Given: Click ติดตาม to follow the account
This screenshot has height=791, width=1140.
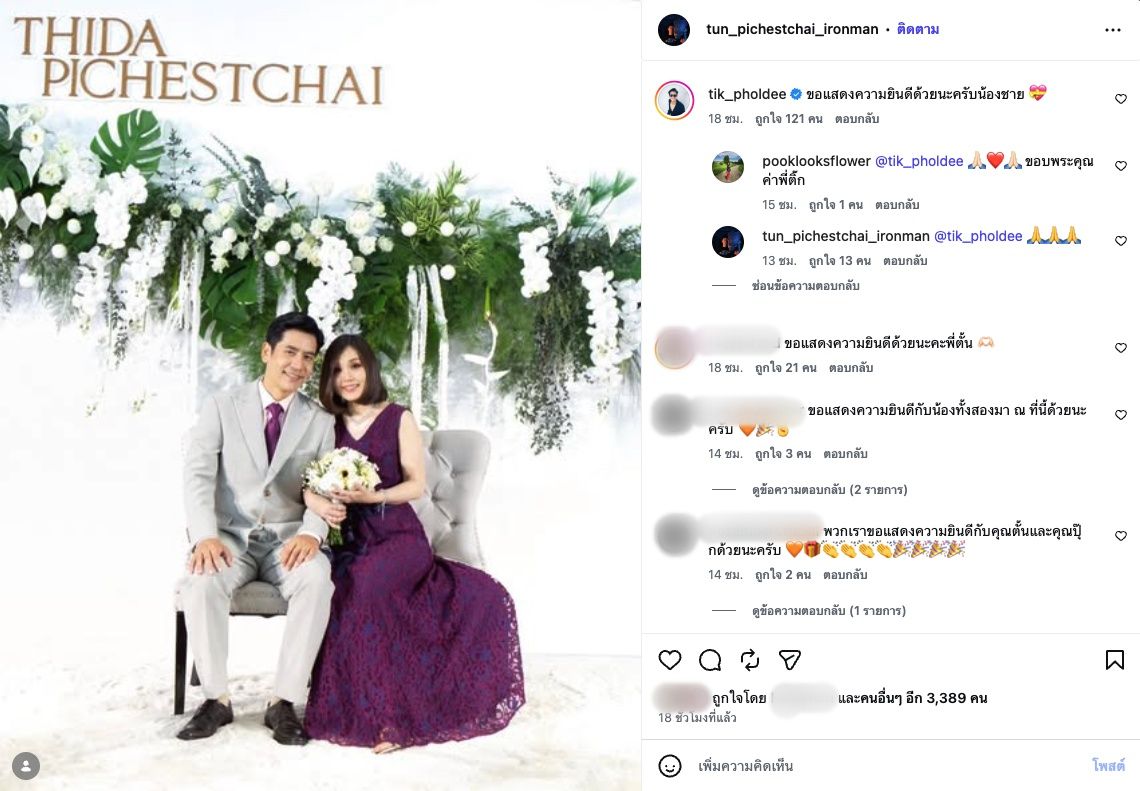Looking at the screenshot, I should tap(918, 30).
